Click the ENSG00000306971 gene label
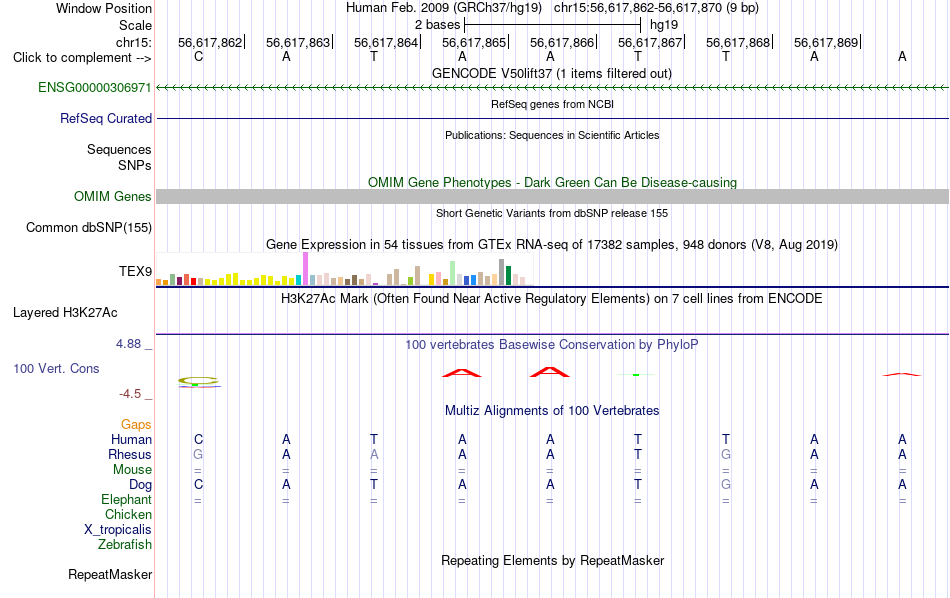Screen dimensions: 950x598 tap(95, 87)
